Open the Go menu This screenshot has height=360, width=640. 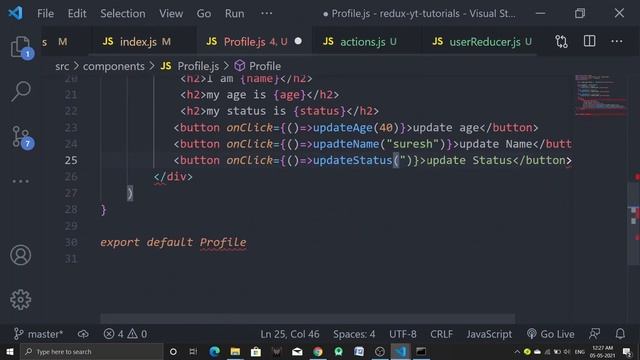[204, 13]
